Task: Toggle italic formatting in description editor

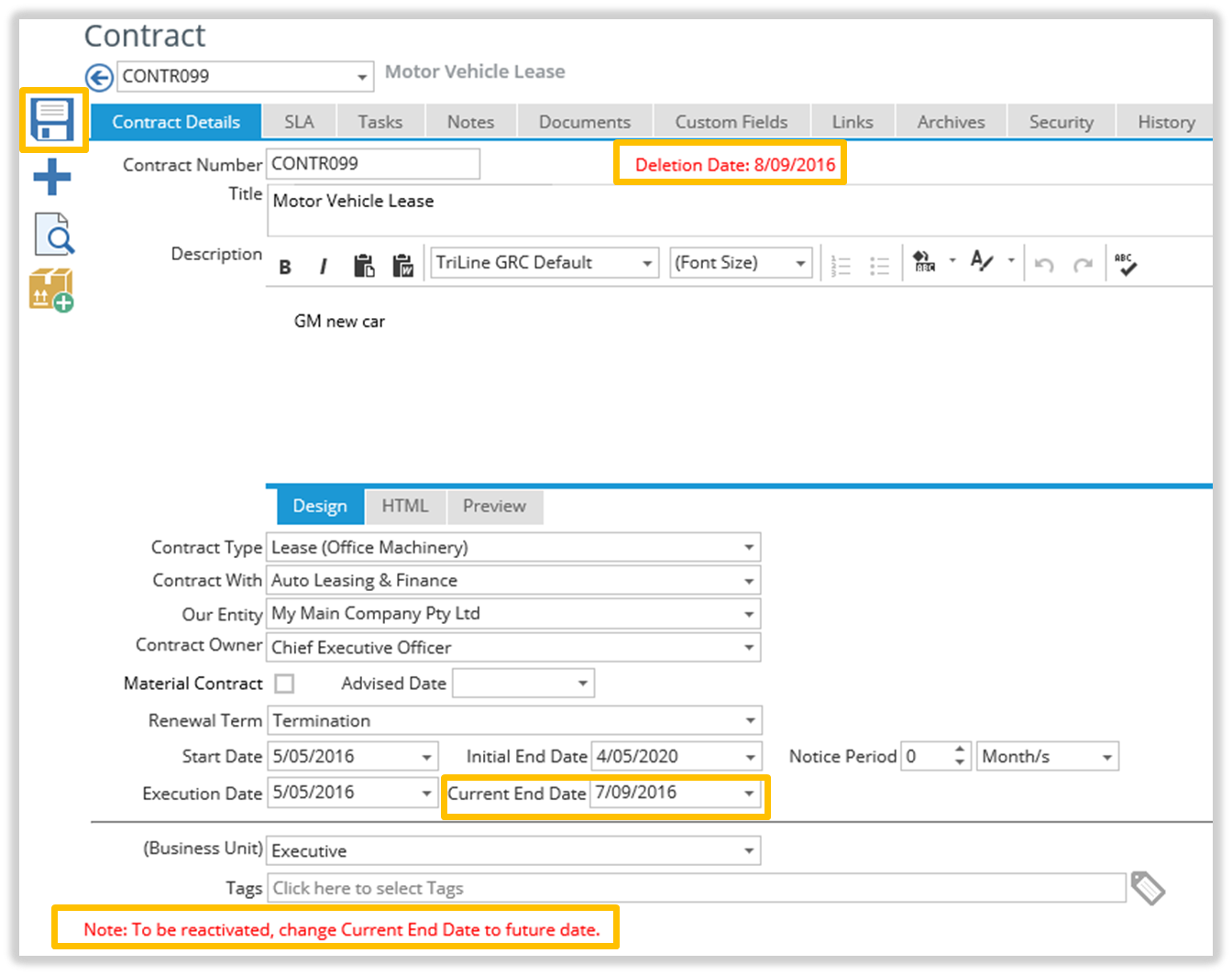Action: tap(323, 267)
